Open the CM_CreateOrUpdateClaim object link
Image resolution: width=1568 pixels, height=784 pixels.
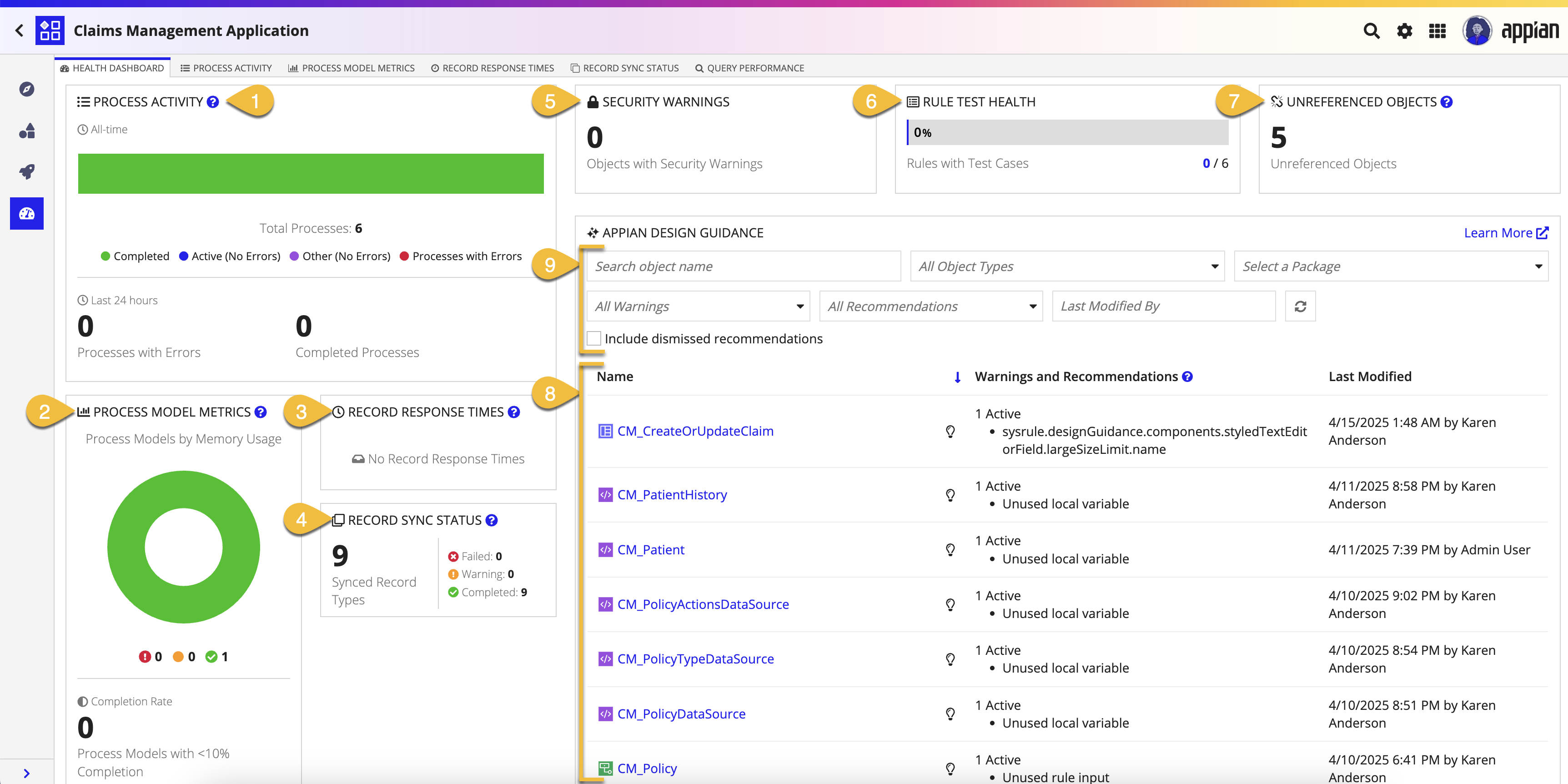click(x=695, y=431)
